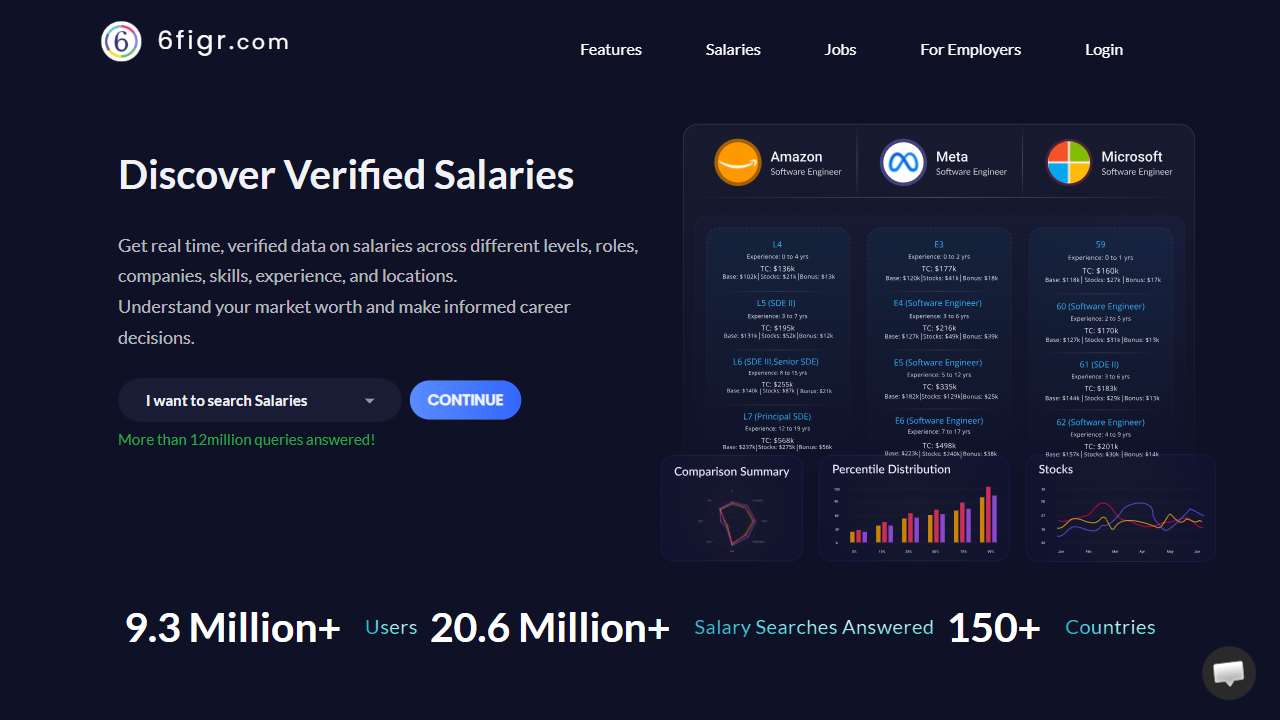Click the Microsoft logo icon

click(x=1069, y=162)
